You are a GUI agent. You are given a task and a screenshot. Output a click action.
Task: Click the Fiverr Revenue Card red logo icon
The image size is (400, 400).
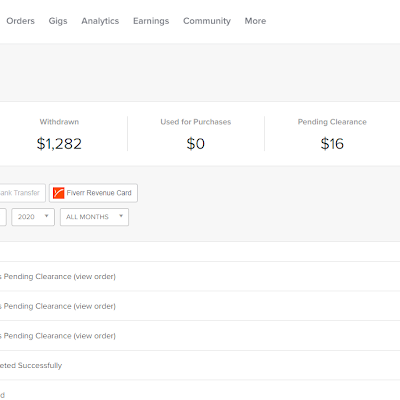[59, 193]
